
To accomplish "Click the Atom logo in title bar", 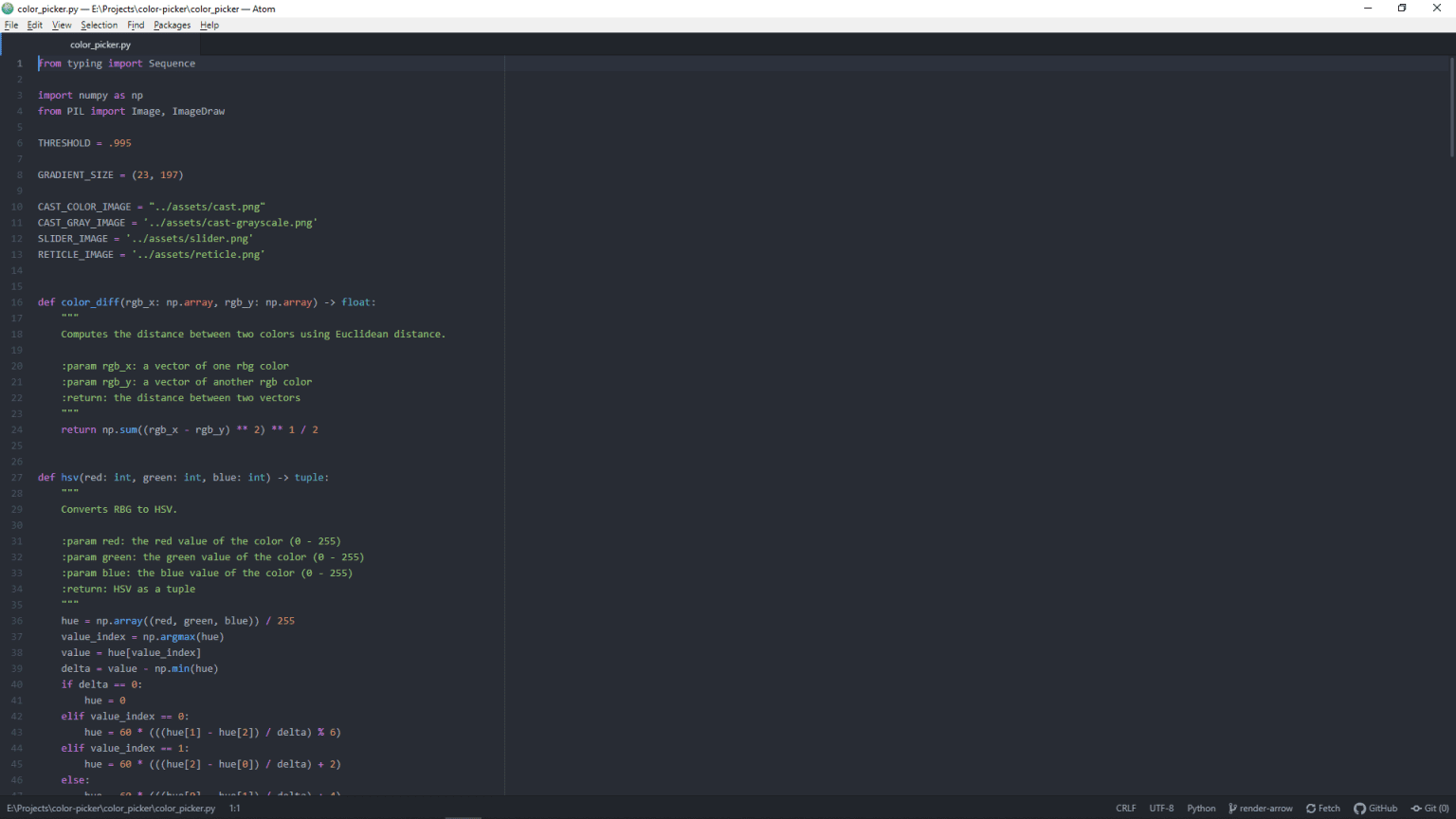I will 9,9.
